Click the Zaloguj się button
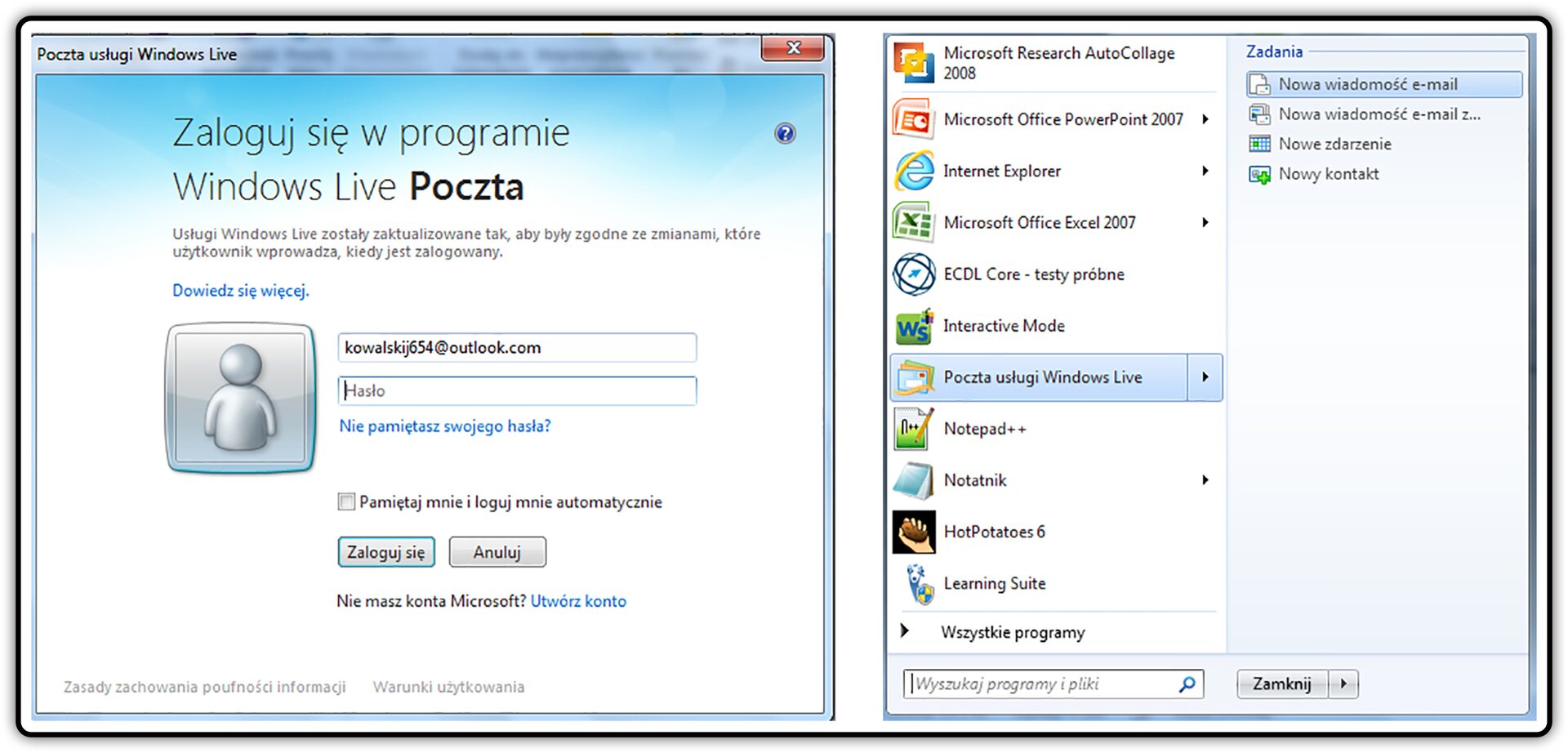Image resolution: width=1568 pixels, height=753 pixels. pos(386,552)
